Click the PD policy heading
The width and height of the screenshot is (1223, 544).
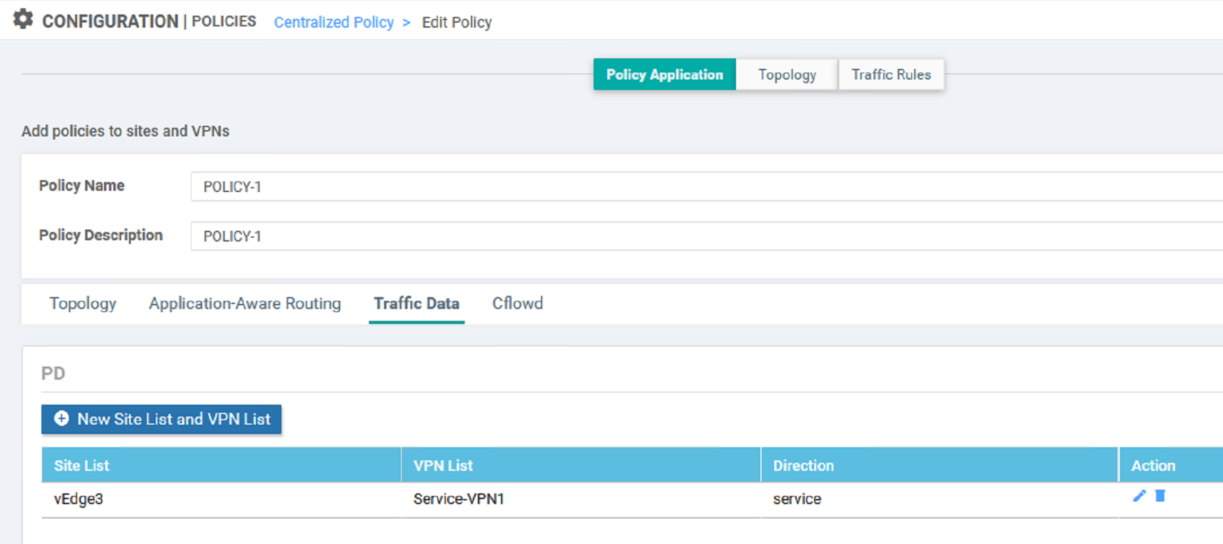point(53,373)
